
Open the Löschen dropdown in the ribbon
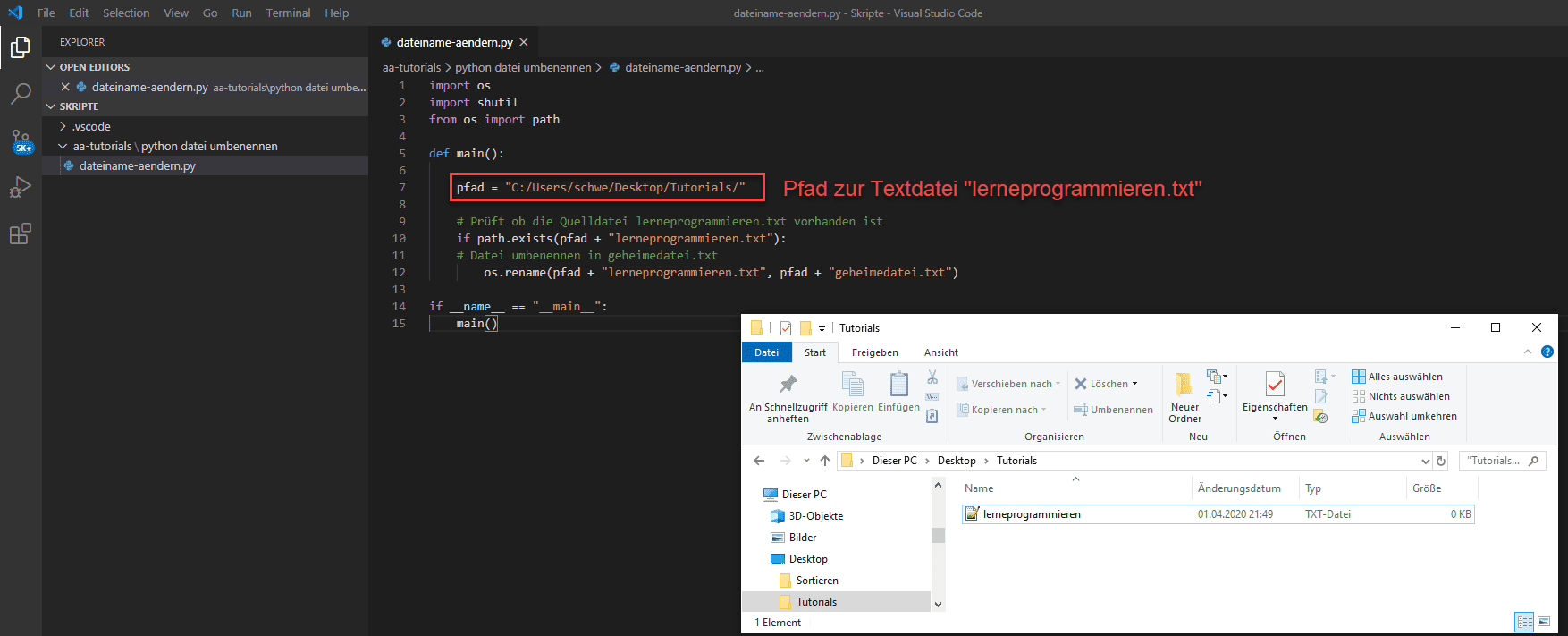point(1135,384)
